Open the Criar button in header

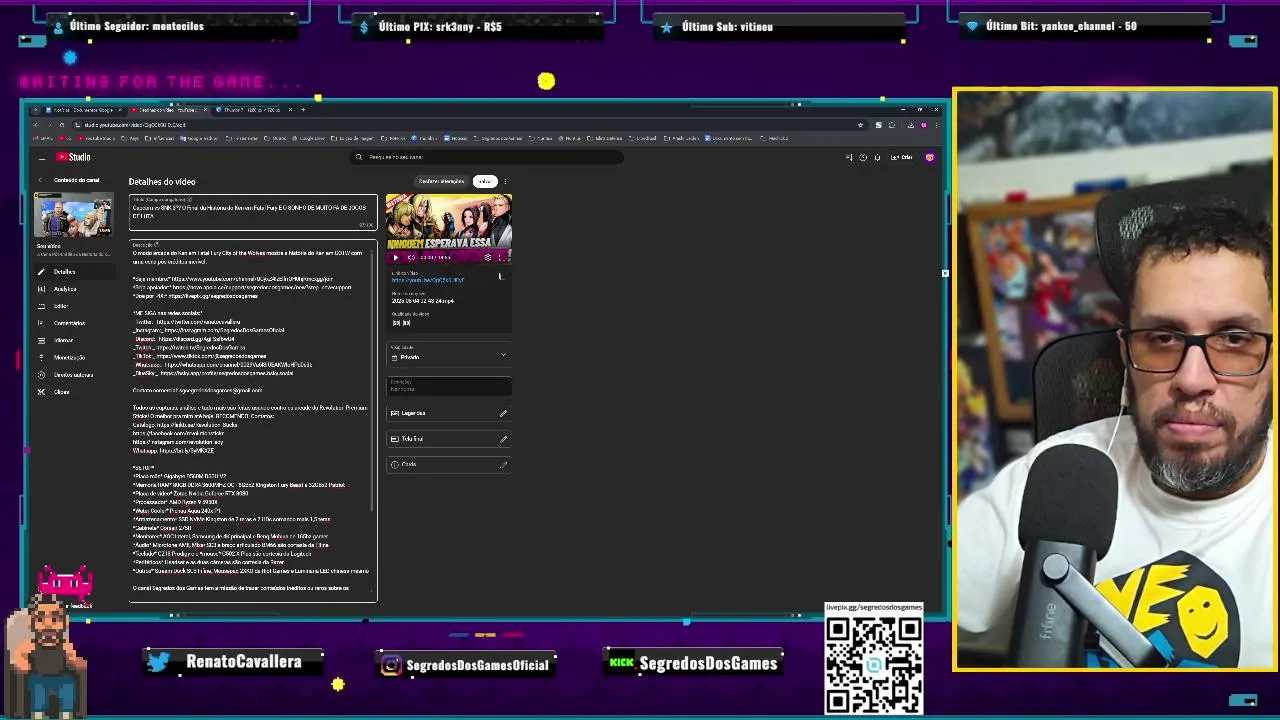coord(900,157)
